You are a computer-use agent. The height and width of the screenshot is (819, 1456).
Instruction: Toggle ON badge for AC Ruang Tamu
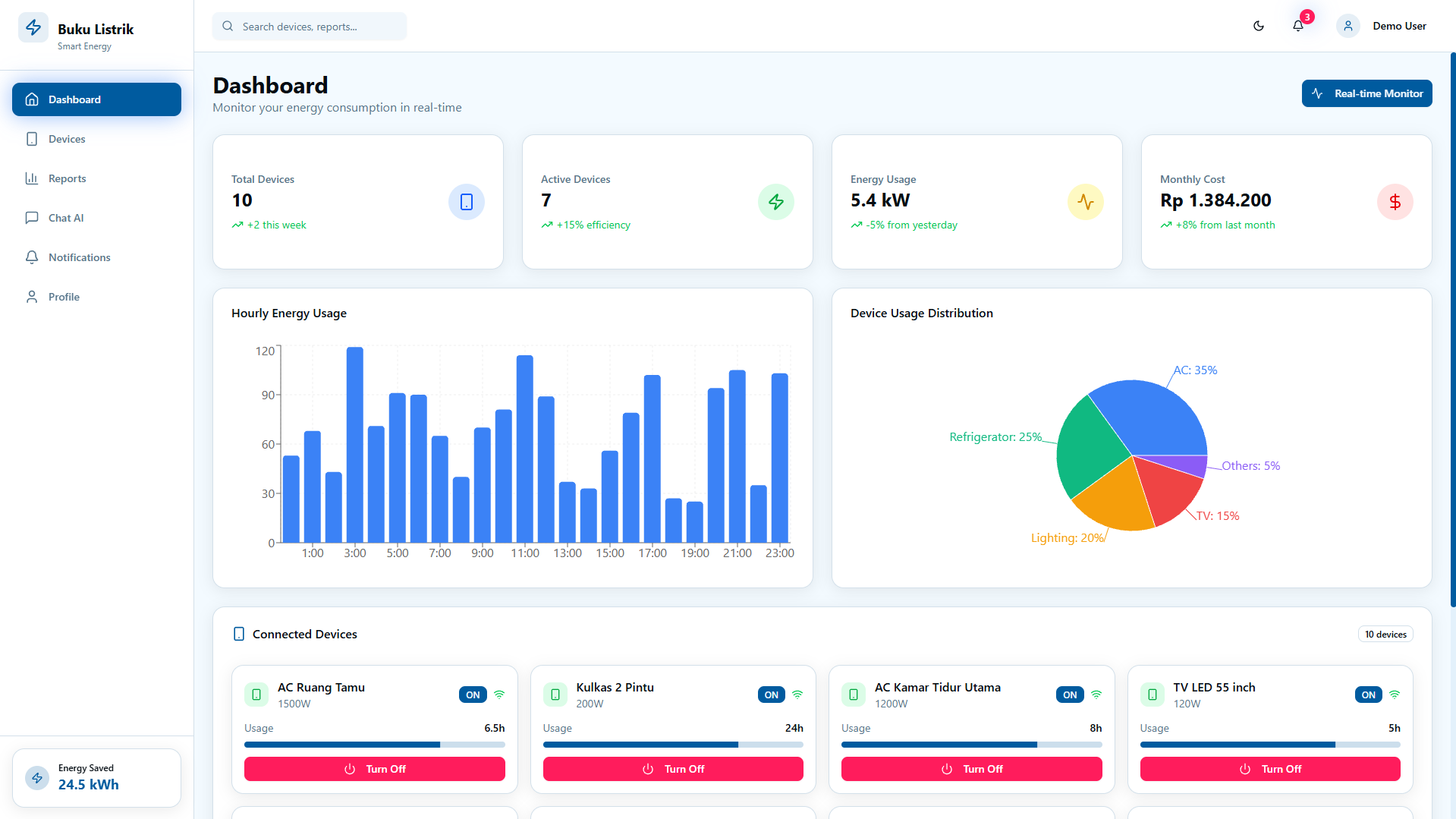(473, 695)
